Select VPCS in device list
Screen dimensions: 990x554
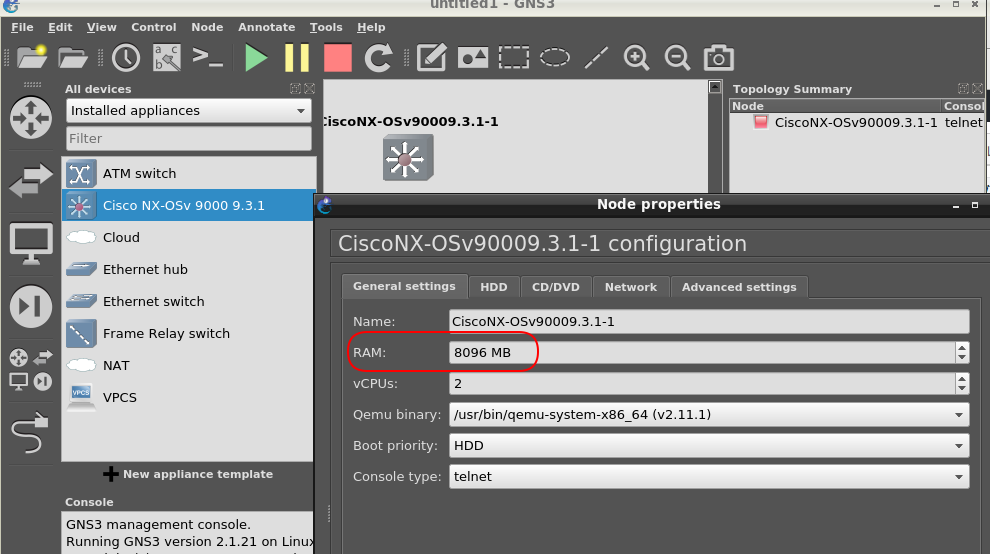[x=188, y=397]
